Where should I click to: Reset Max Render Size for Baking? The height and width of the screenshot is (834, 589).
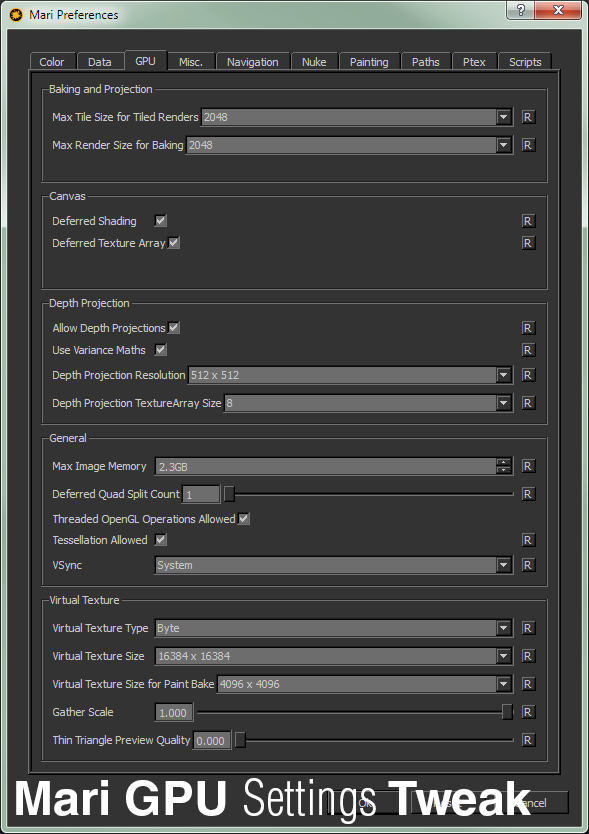pyautogui.click(x=528, y=145)
